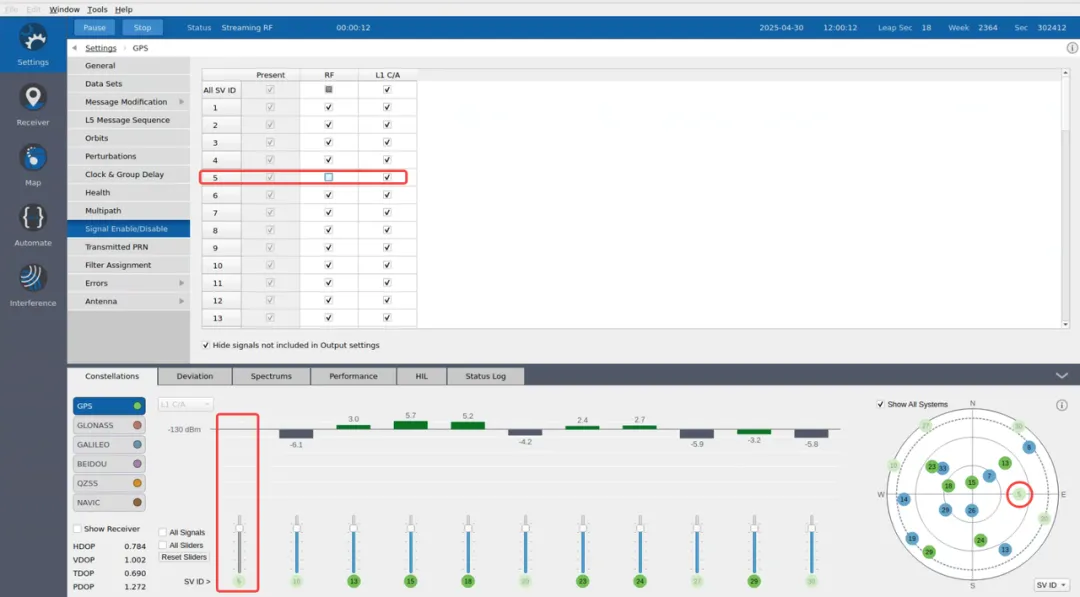Open the Settings gear icon in sidebar
This screenshot has width=1080, height=597.
(33, 38)
